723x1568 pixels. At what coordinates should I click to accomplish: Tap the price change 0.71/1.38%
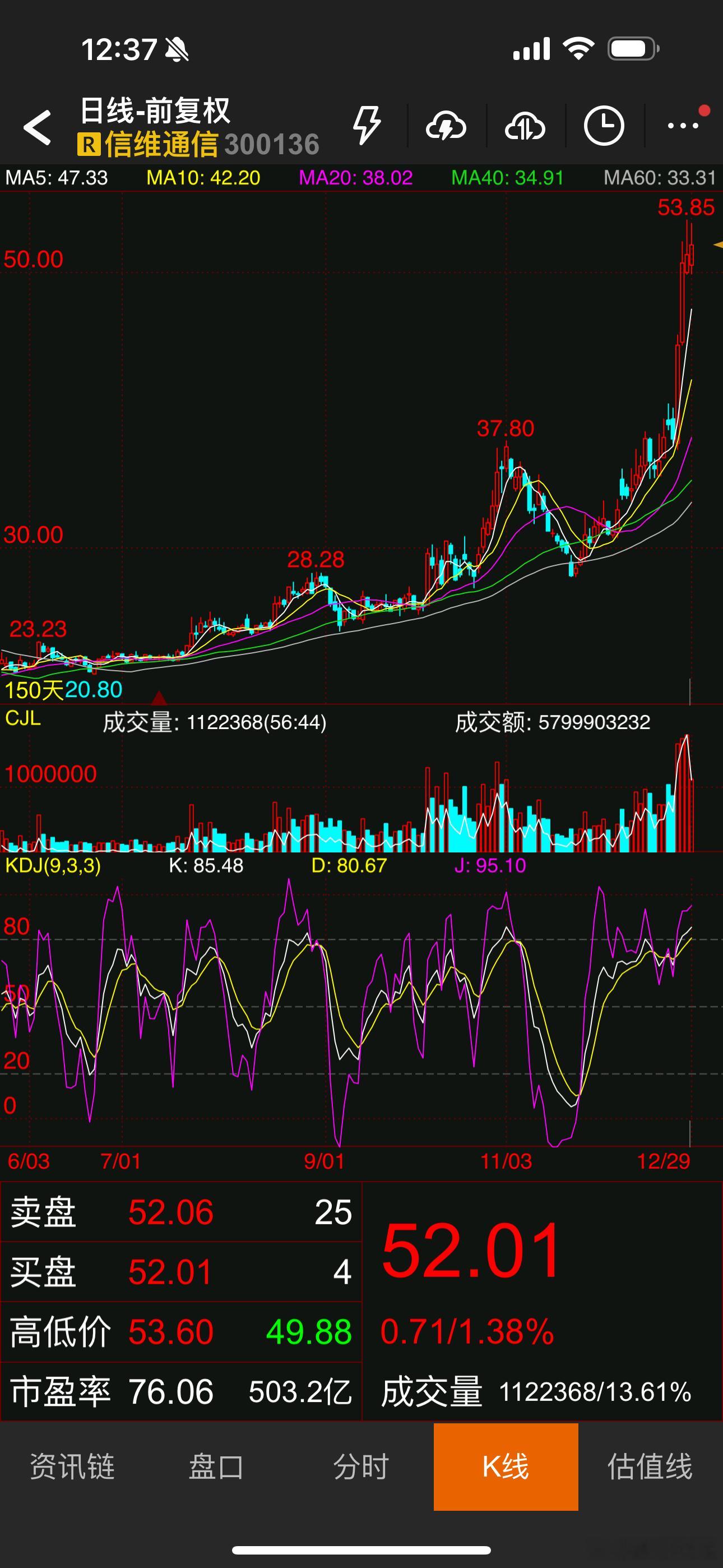[x=467, y=1331]
